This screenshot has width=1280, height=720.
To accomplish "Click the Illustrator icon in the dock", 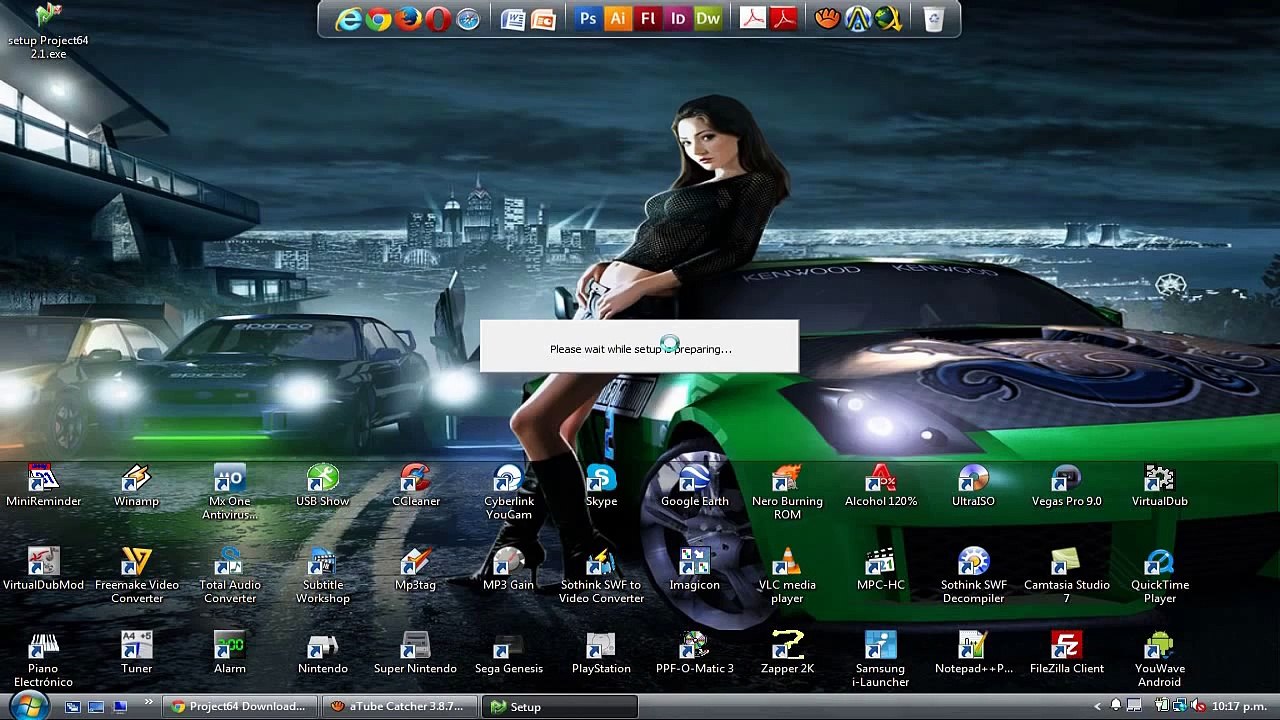I will coord(618,19).
